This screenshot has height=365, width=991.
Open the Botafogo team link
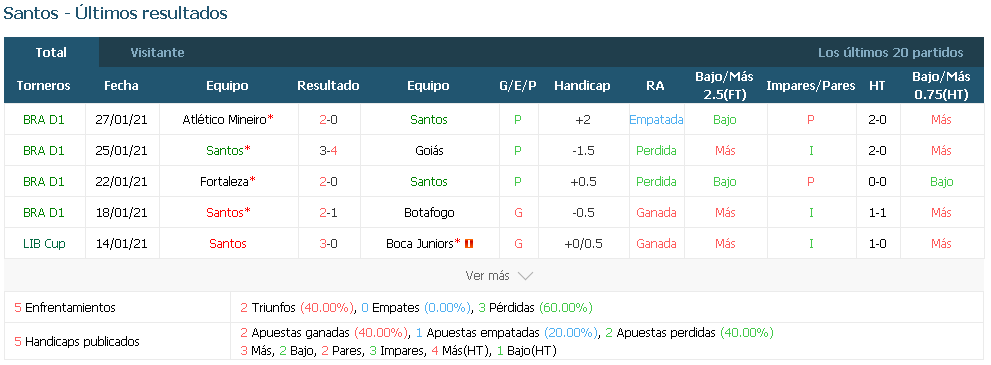429,212
